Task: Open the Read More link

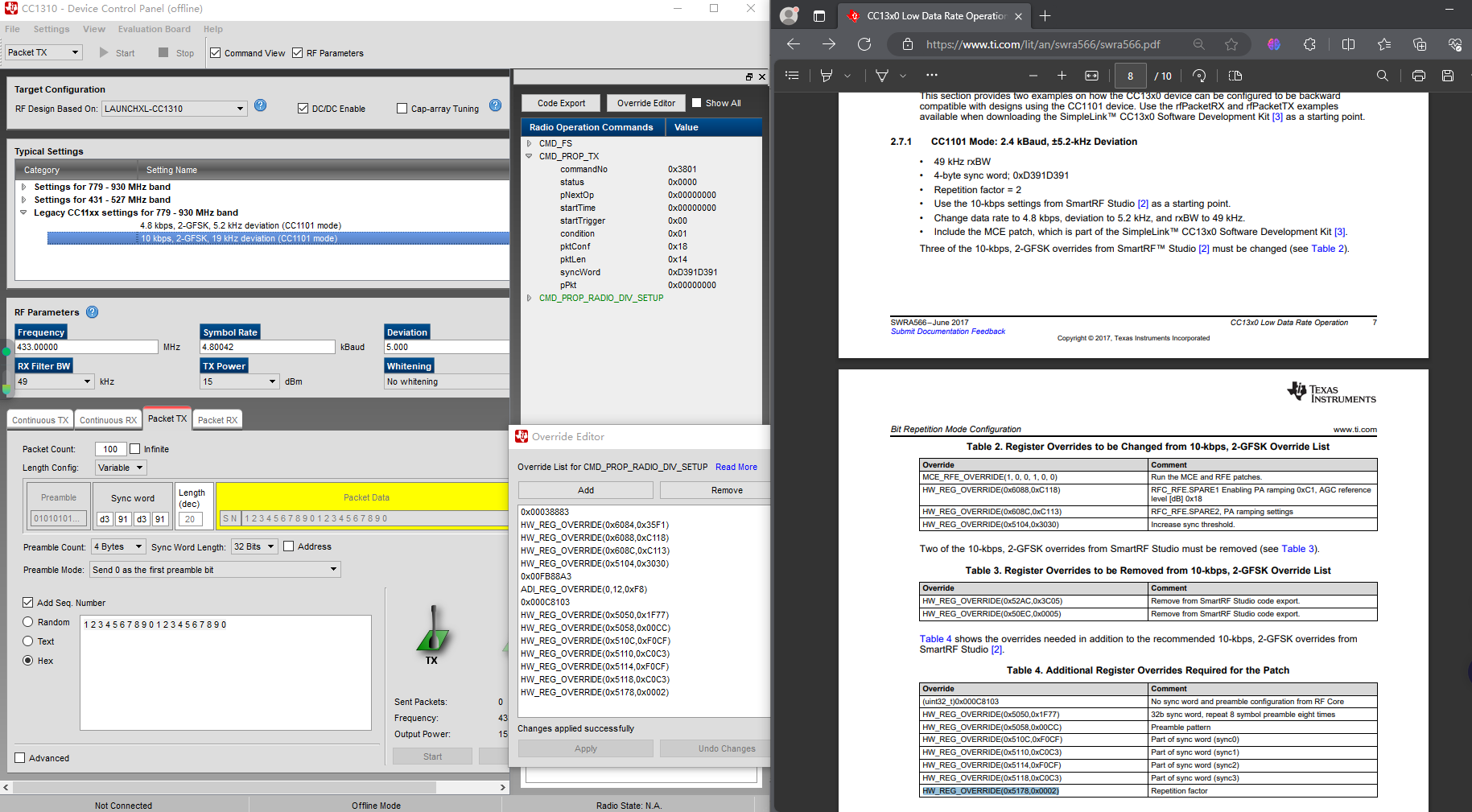Action: pos(736,467)
